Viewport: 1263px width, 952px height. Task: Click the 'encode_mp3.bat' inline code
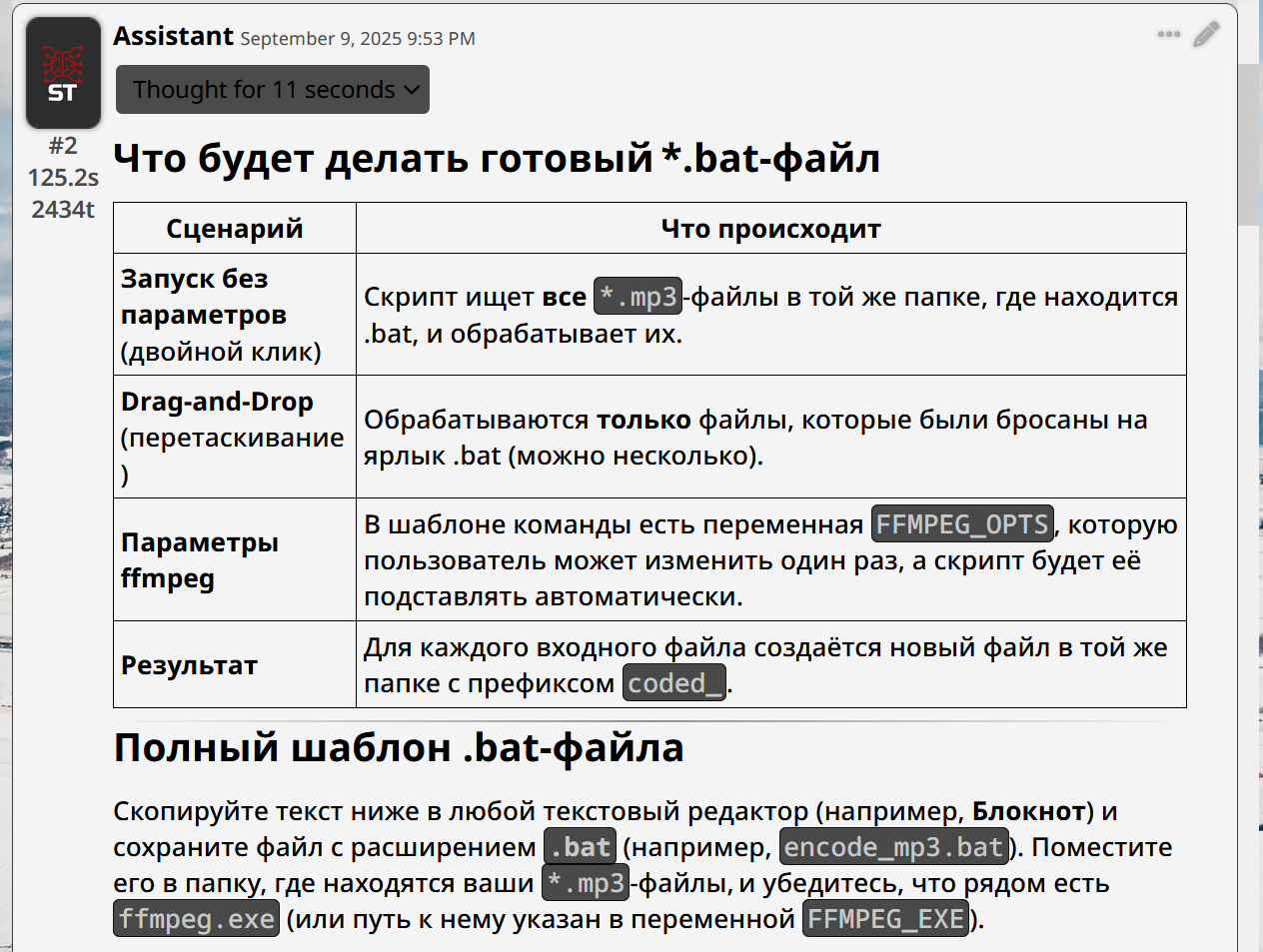pos(893,847)
